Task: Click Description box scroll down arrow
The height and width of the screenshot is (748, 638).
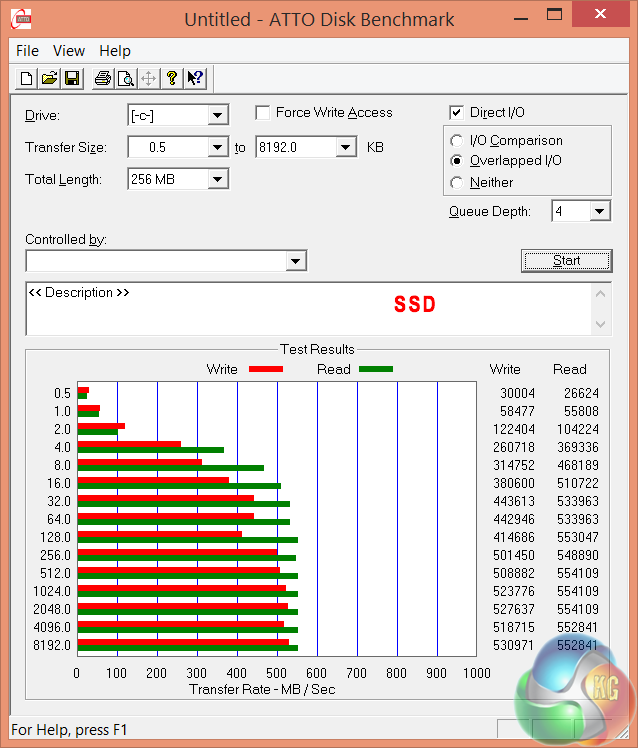Action: point(601,324)
